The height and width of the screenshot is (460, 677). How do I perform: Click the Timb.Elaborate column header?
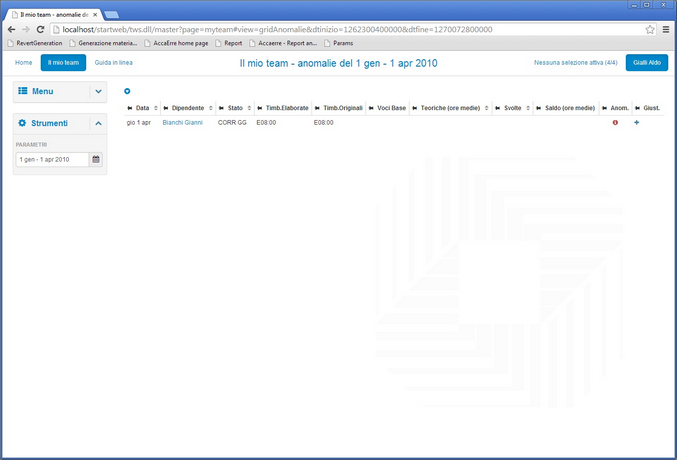[x=287, y=108]
